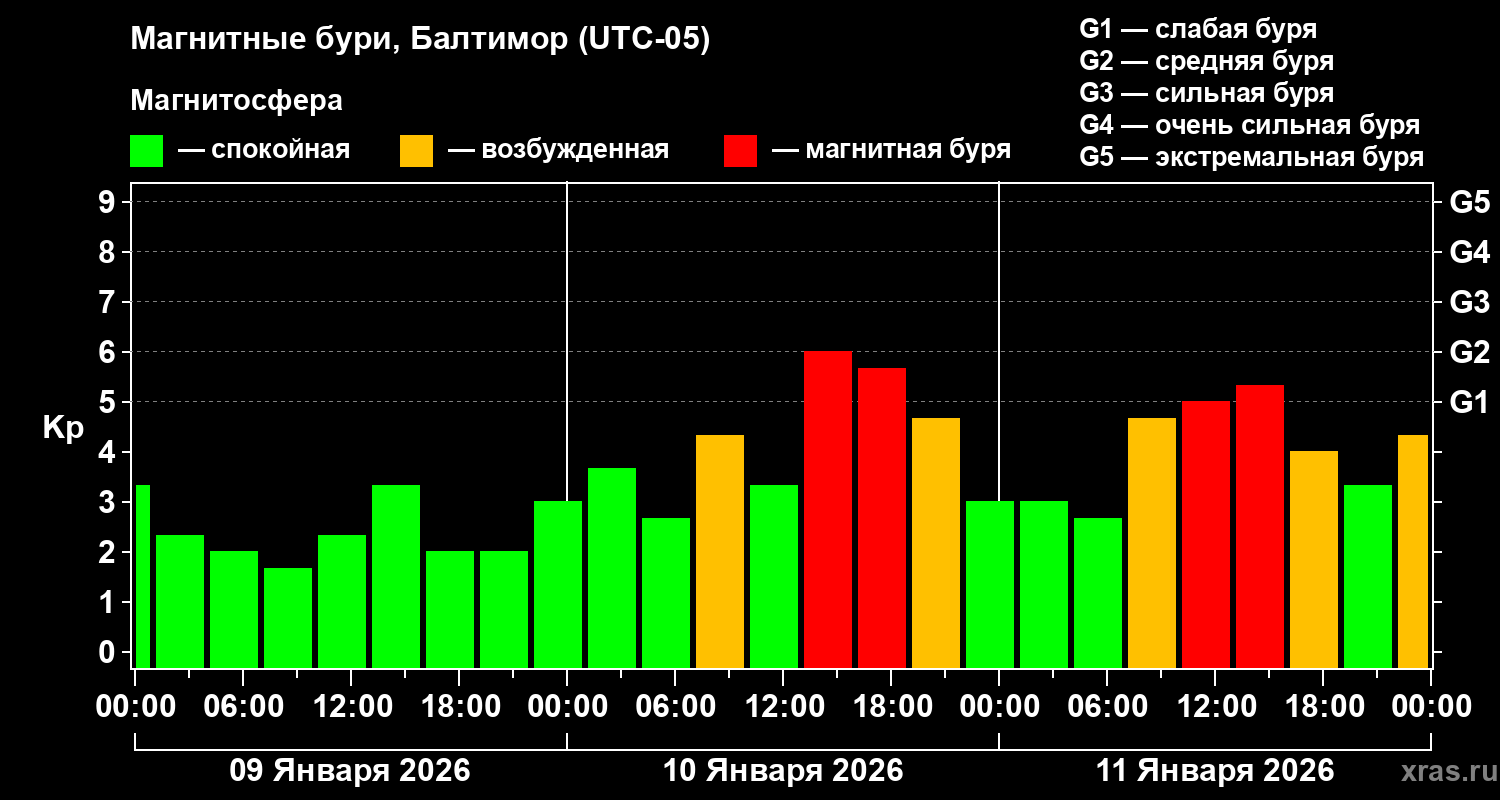Select the first orange bar on 10 January
Viewport: 1500px width, 800px height.
[x=720, y=551]
